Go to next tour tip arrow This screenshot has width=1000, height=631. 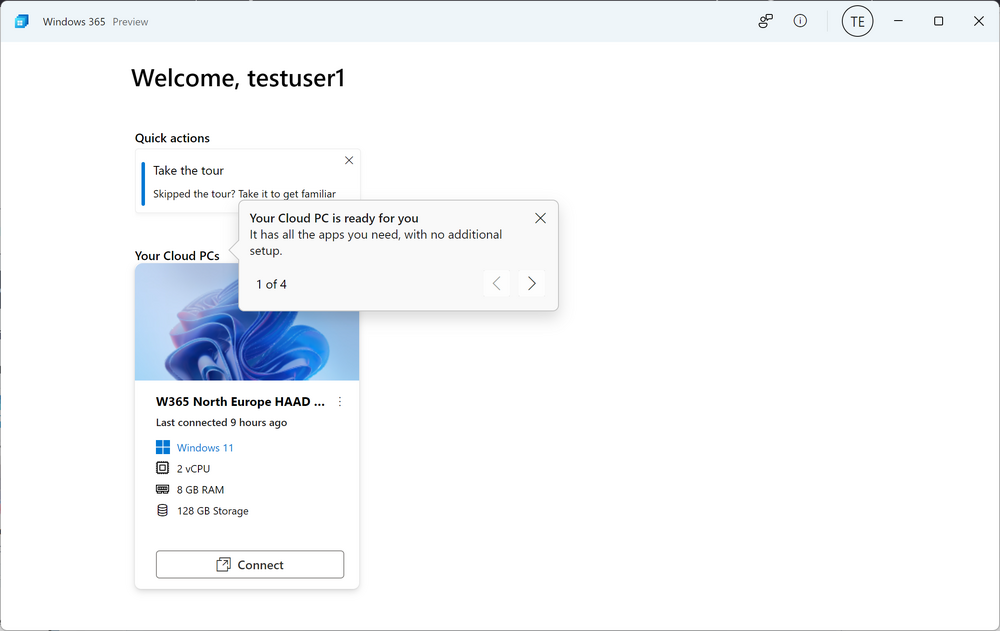point(531,283)
